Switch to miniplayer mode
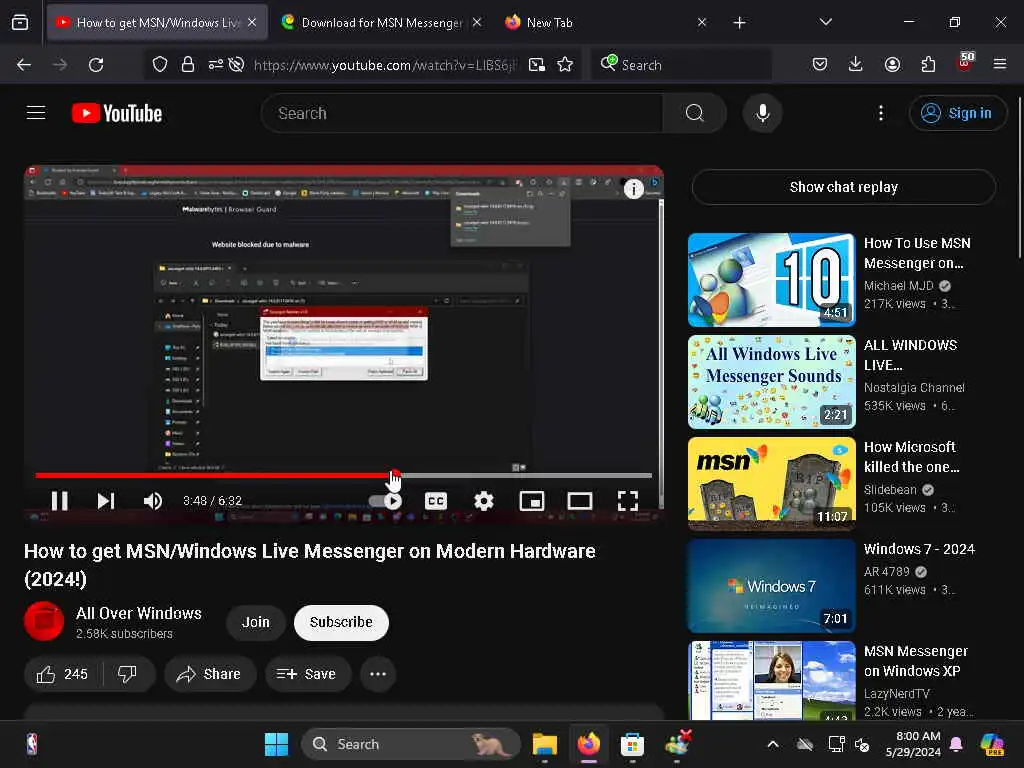The height and width of the screenshot is (768, 1024). pos(532,501)
